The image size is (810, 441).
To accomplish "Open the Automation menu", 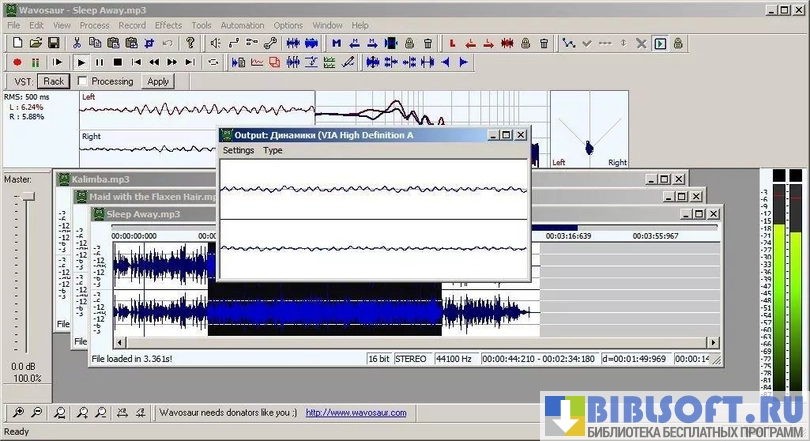I will point(242,24).
